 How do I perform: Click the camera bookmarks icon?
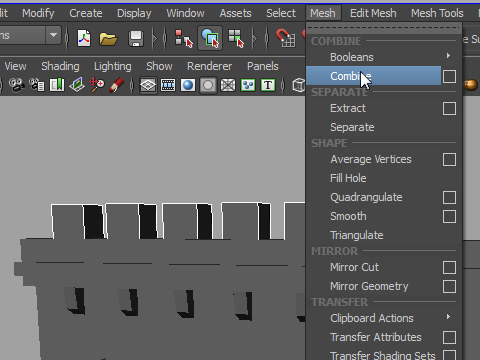(57, 85)
